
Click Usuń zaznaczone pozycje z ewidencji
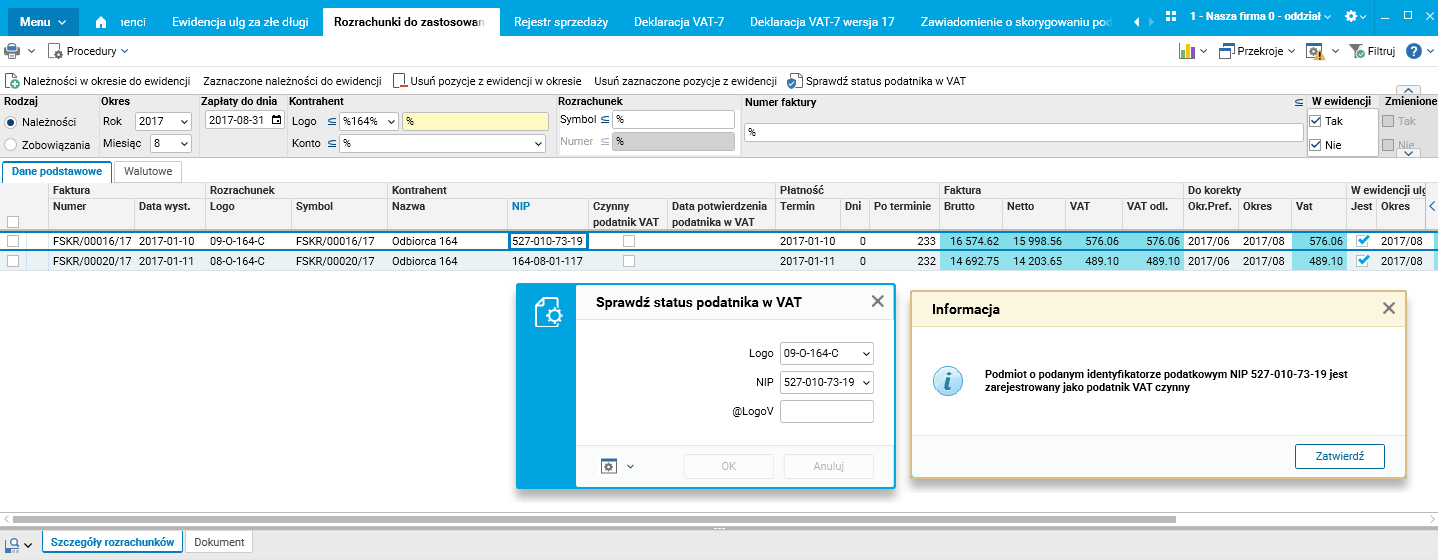pos(685,81)
